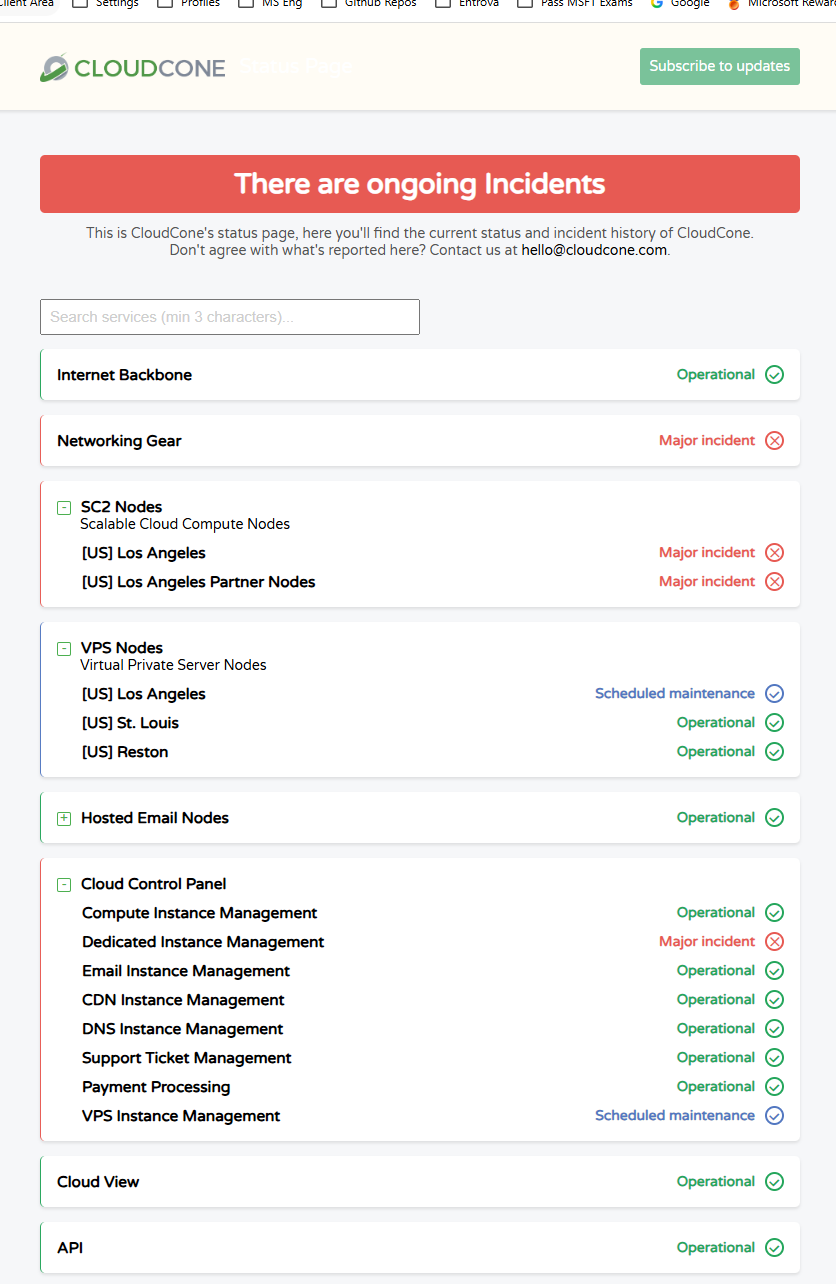Click Dedicated Instance Management incident icon
Viewport: 836px width, 1284px height.
coord(774,942)
